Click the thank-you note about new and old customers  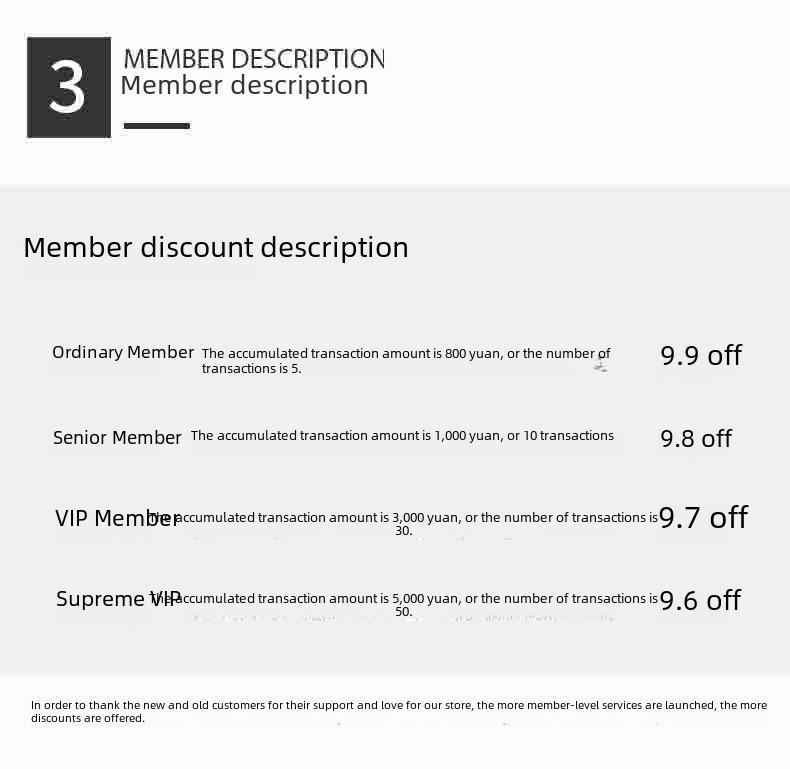[x=399, y=712]
